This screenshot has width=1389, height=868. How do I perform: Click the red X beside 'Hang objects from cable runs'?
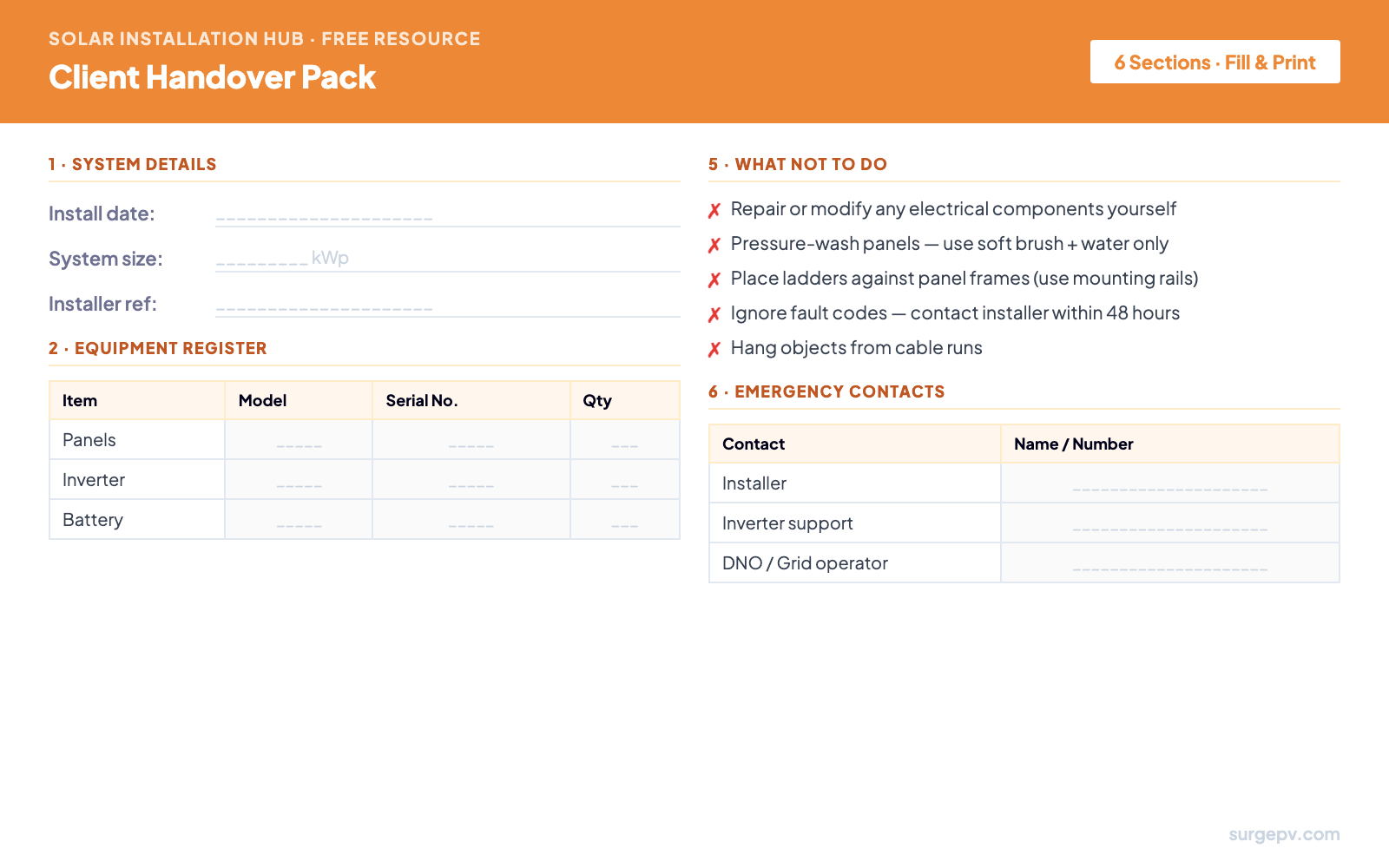[714, 348]
